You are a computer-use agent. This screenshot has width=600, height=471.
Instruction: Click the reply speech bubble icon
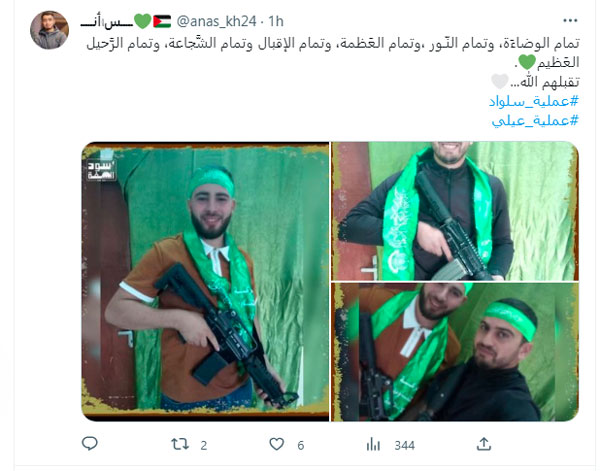click(90, 444)
